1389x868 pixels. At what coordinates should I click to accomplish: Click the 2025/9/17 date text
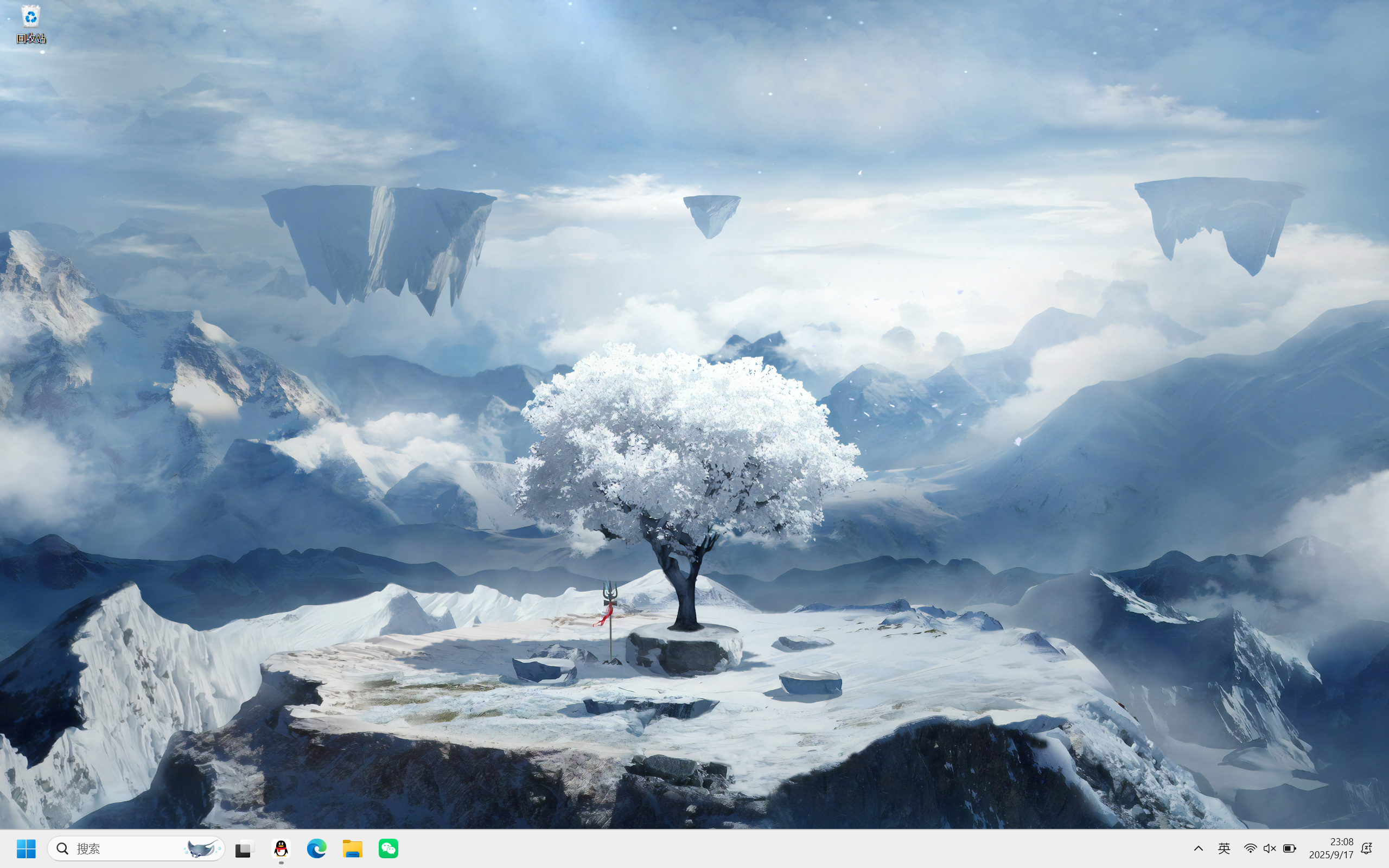1331,854
